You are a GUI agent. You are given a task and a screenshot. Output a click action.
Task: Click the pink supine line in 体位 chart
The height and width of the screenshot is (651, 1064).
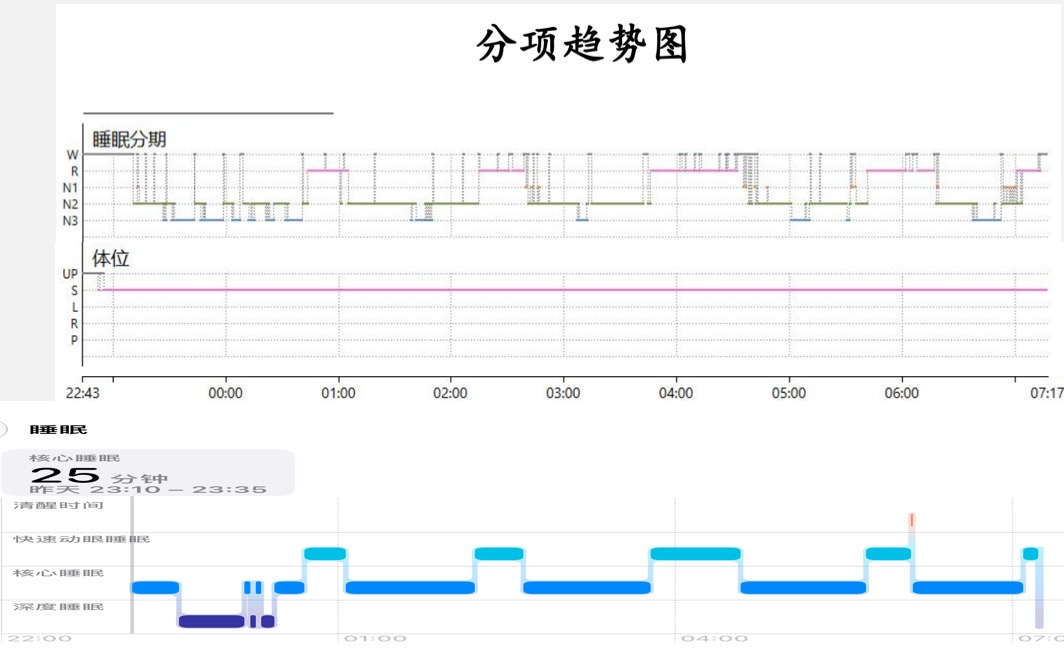[574, 290]
